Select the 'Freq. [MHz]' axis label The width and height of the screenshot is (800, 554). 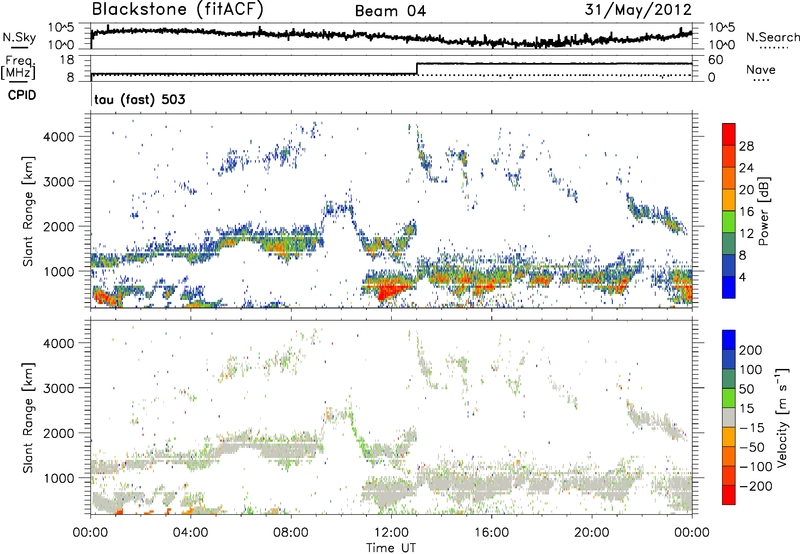tap(19, 67)
